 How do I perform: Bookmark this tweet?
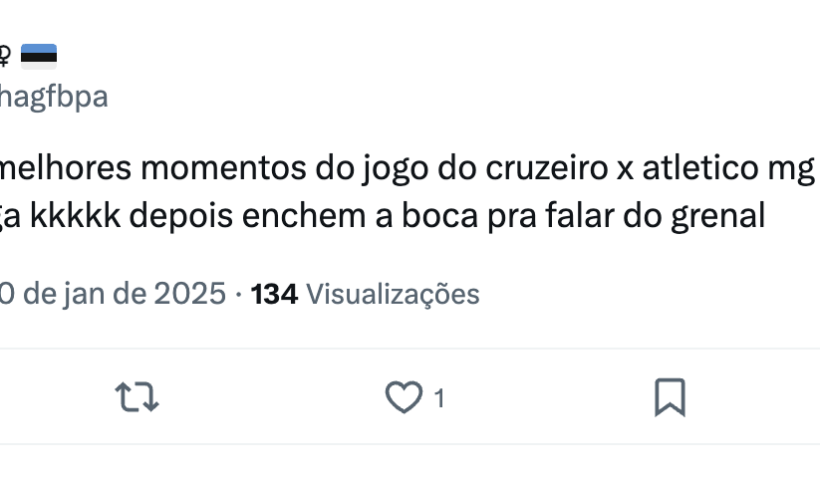[669, 398]
